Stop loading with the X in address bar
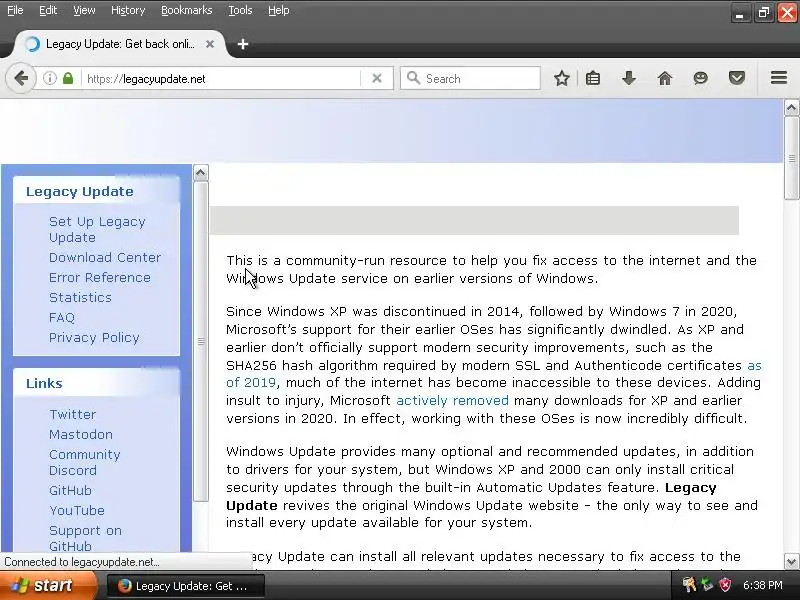 click(377, 79)
